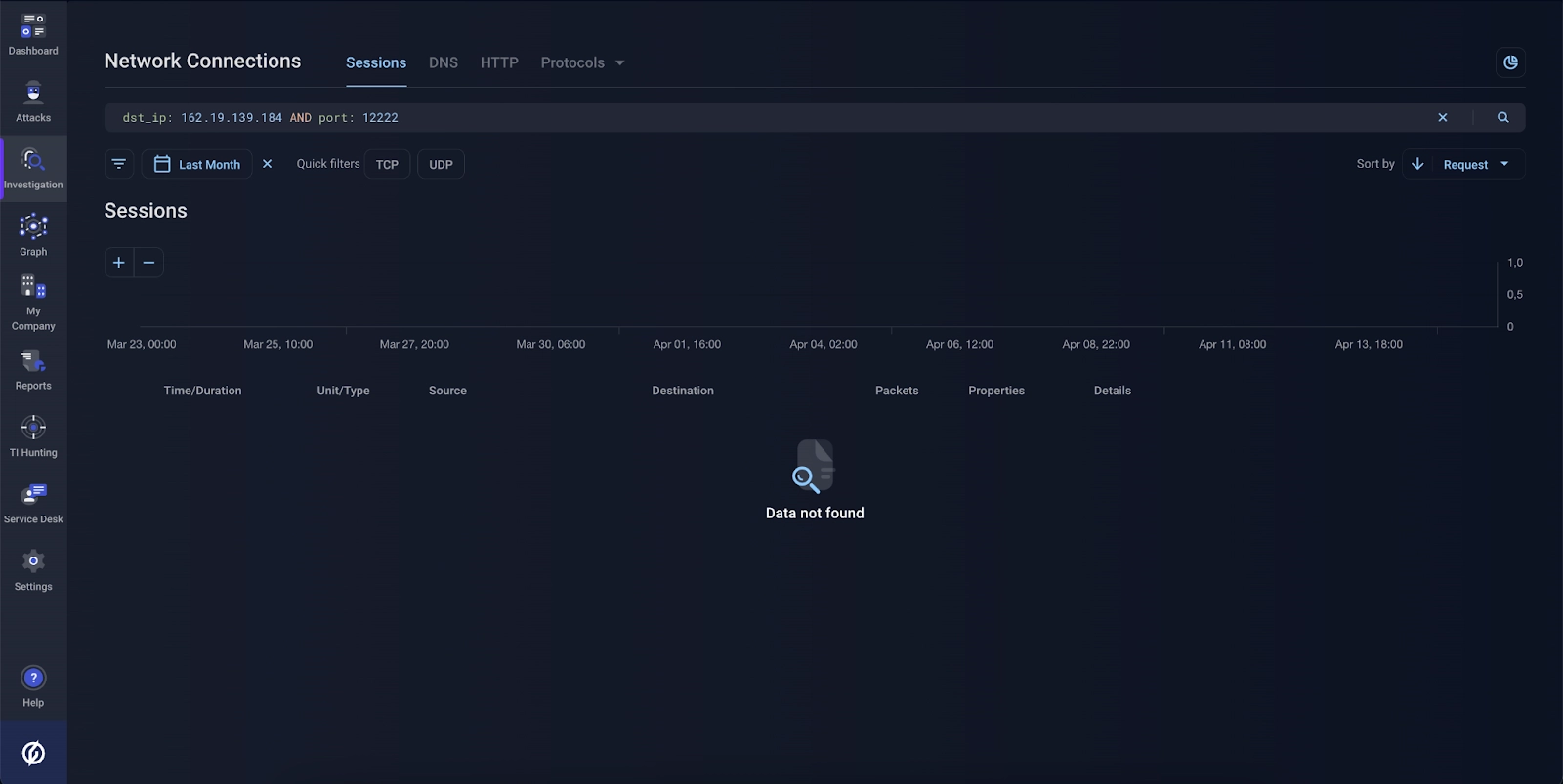Image resolution: width=1563 pixels, height=784 pixels.
Task: Run the query with search icon
Action: pyautogui.click(x=1502, y=117)
